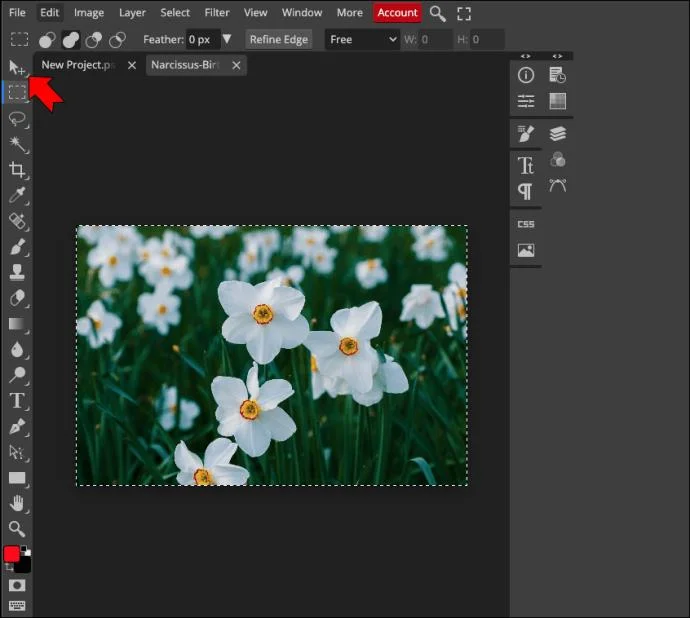This screenshot has height=618, width=690.
Task: Open the Properties panel icon
Action: [526, 101]
